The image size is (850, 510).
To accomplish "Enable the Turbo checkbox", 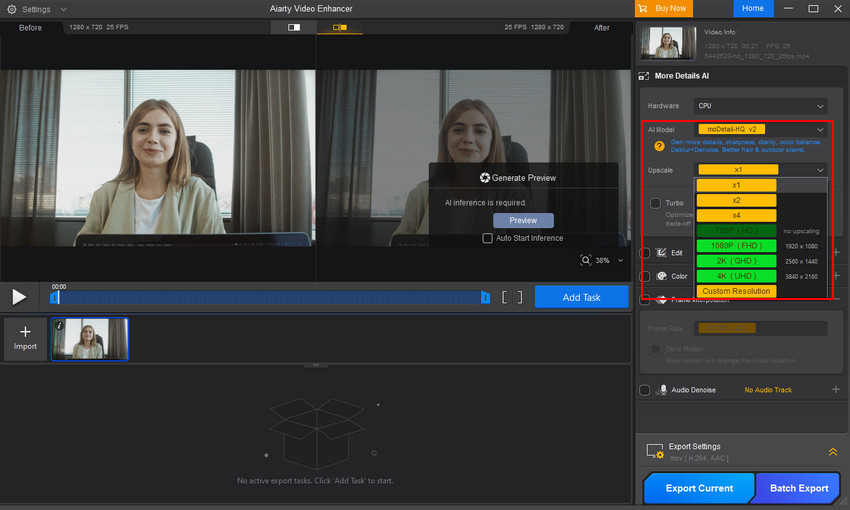I will pos(655,203).
